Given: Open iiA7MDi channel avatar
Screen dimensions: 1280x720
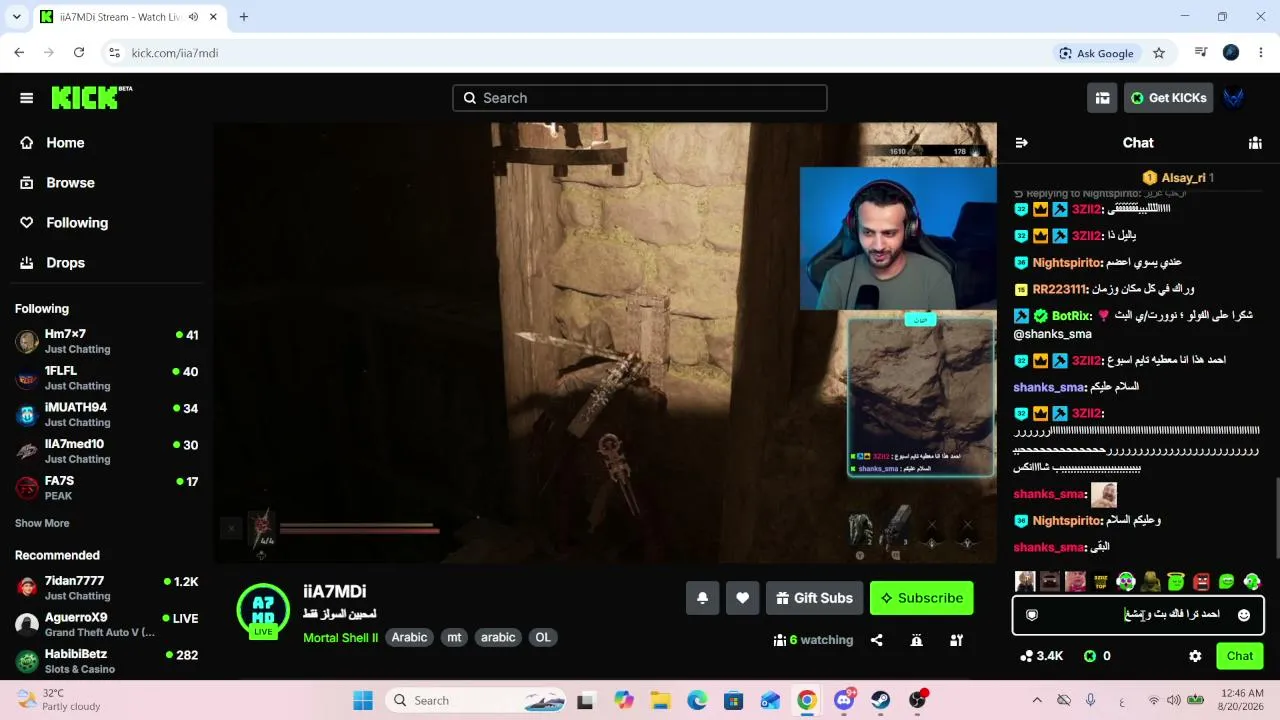Looking at the screenshot, I should click(x=263, y=609).
